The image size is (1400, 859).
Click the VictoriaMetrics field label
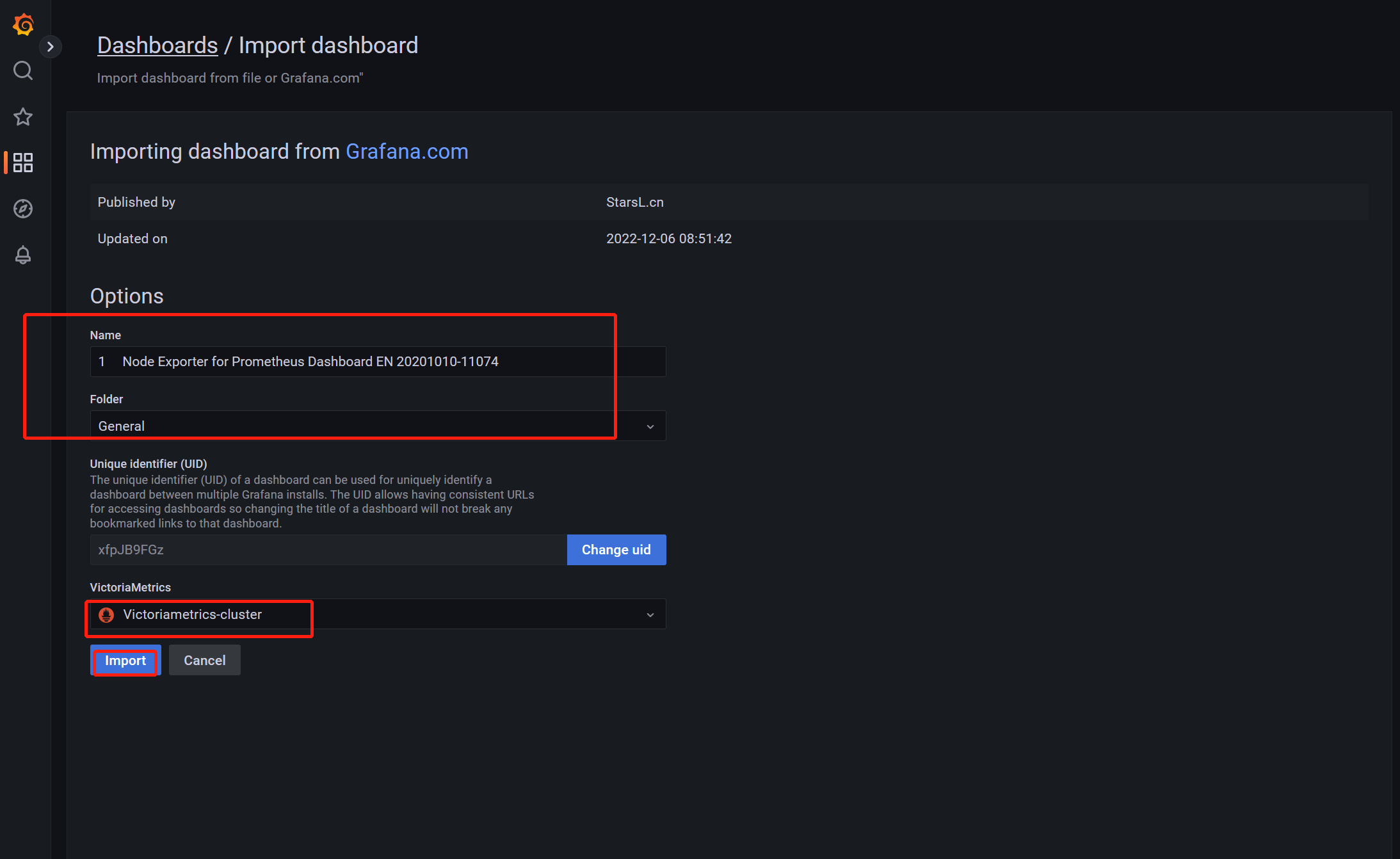131,588
